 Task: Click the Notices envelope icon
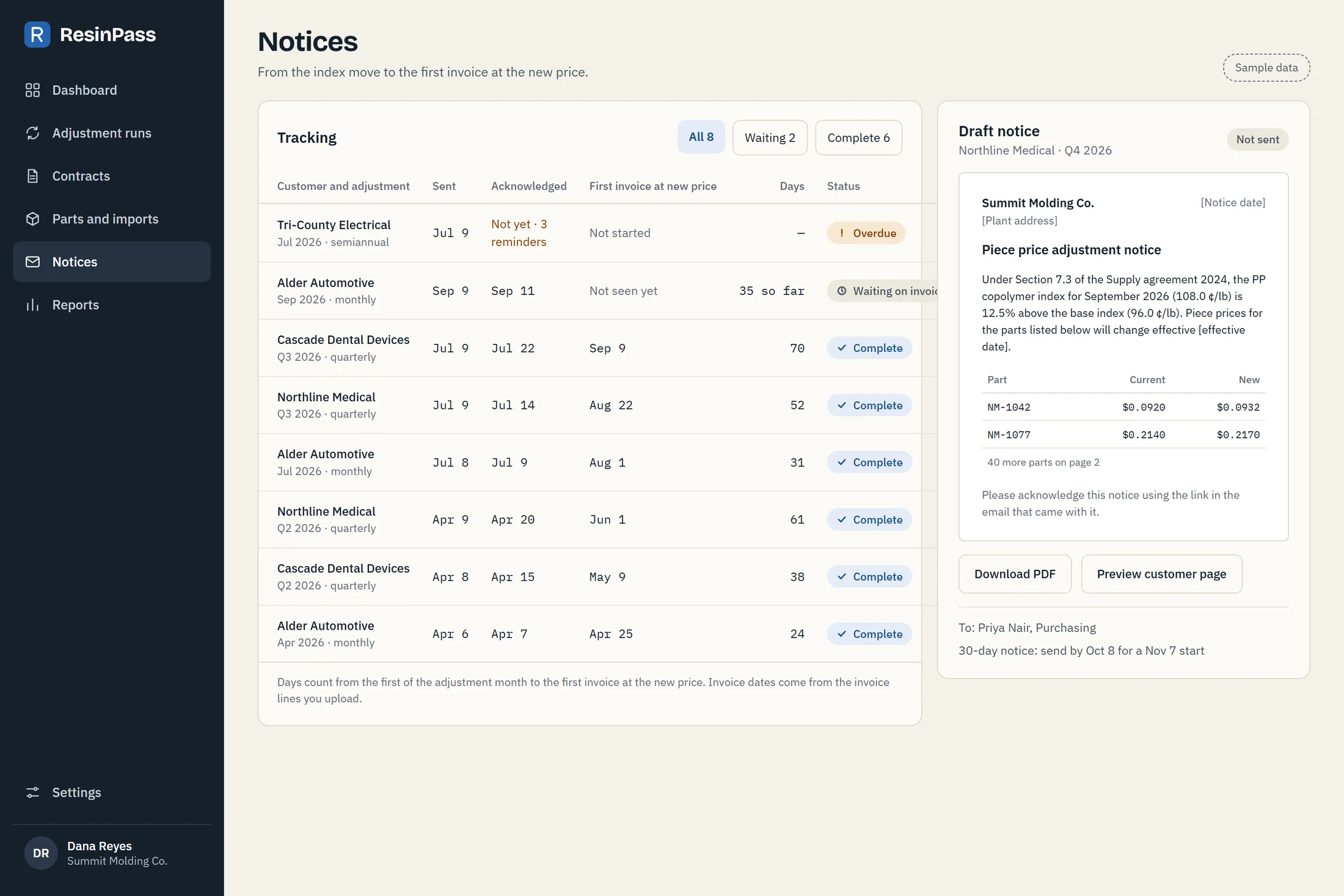point(32,262)
